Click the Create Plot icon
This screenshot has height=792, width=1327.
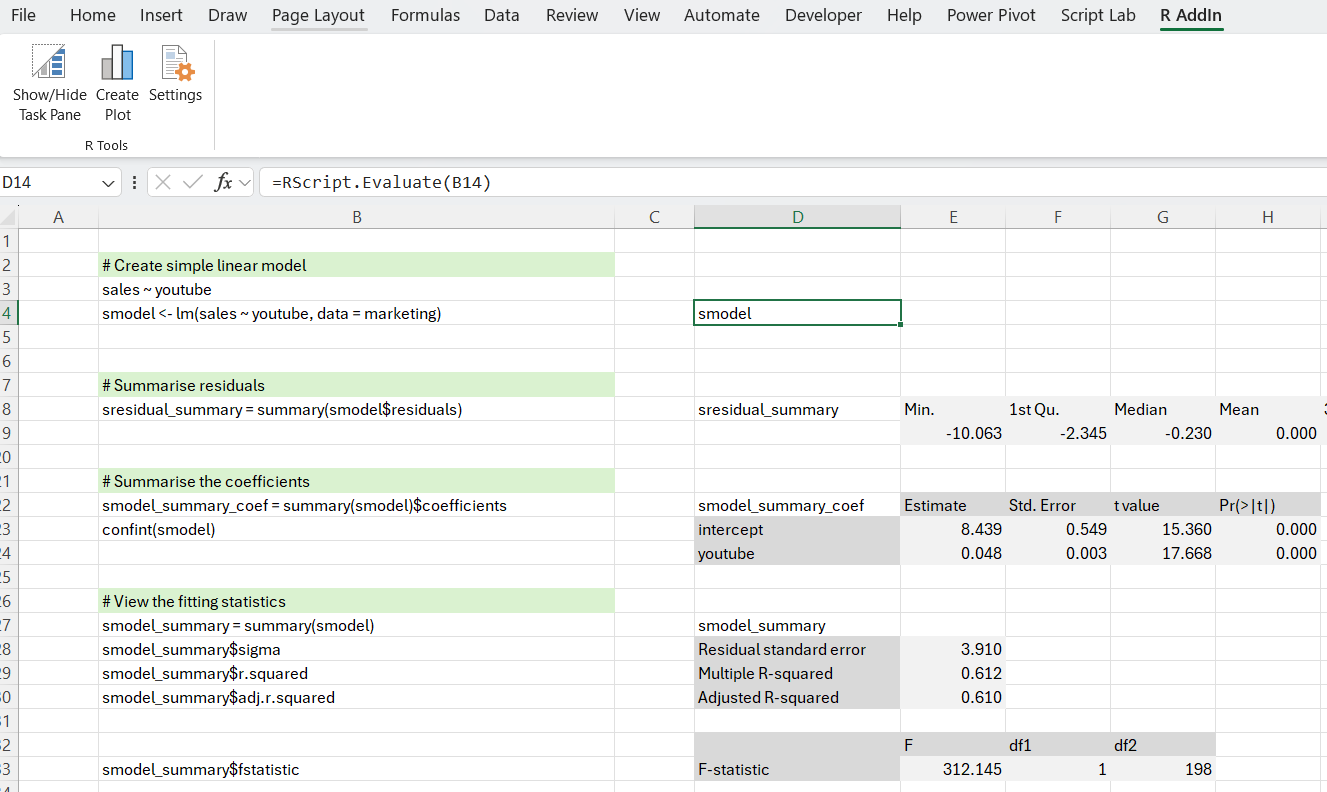click(x=117, y=62)
